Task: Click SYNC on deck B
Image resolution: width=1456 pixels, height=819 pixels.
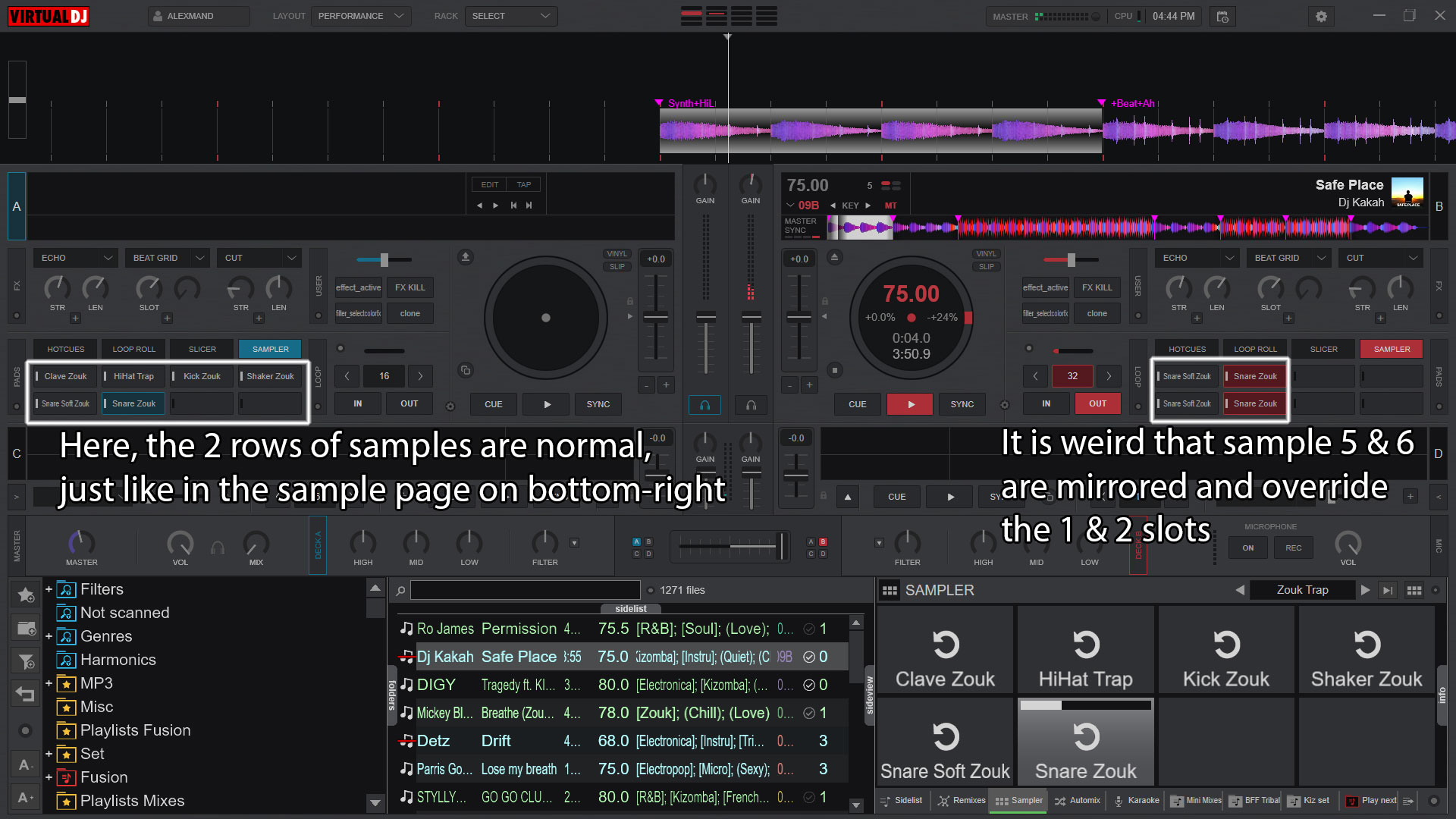Action: (x=962, y=404)
